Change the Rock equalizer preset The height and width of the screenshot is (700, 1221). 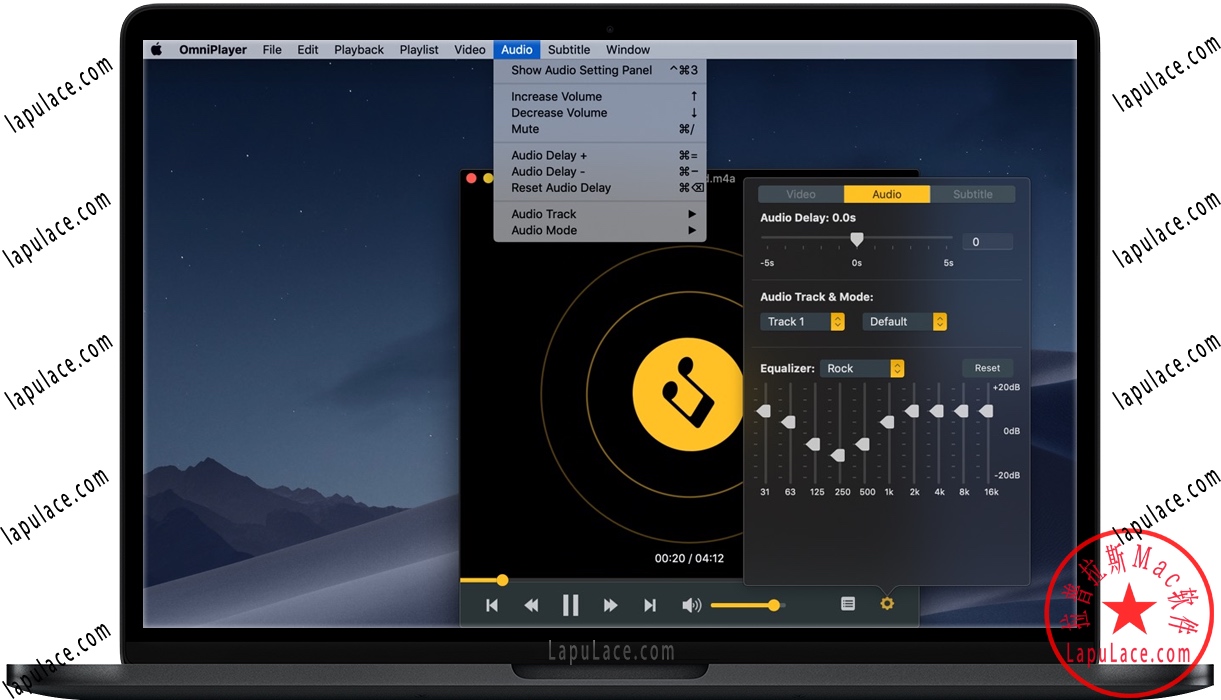pyautogui.click(x=862, y=368)
